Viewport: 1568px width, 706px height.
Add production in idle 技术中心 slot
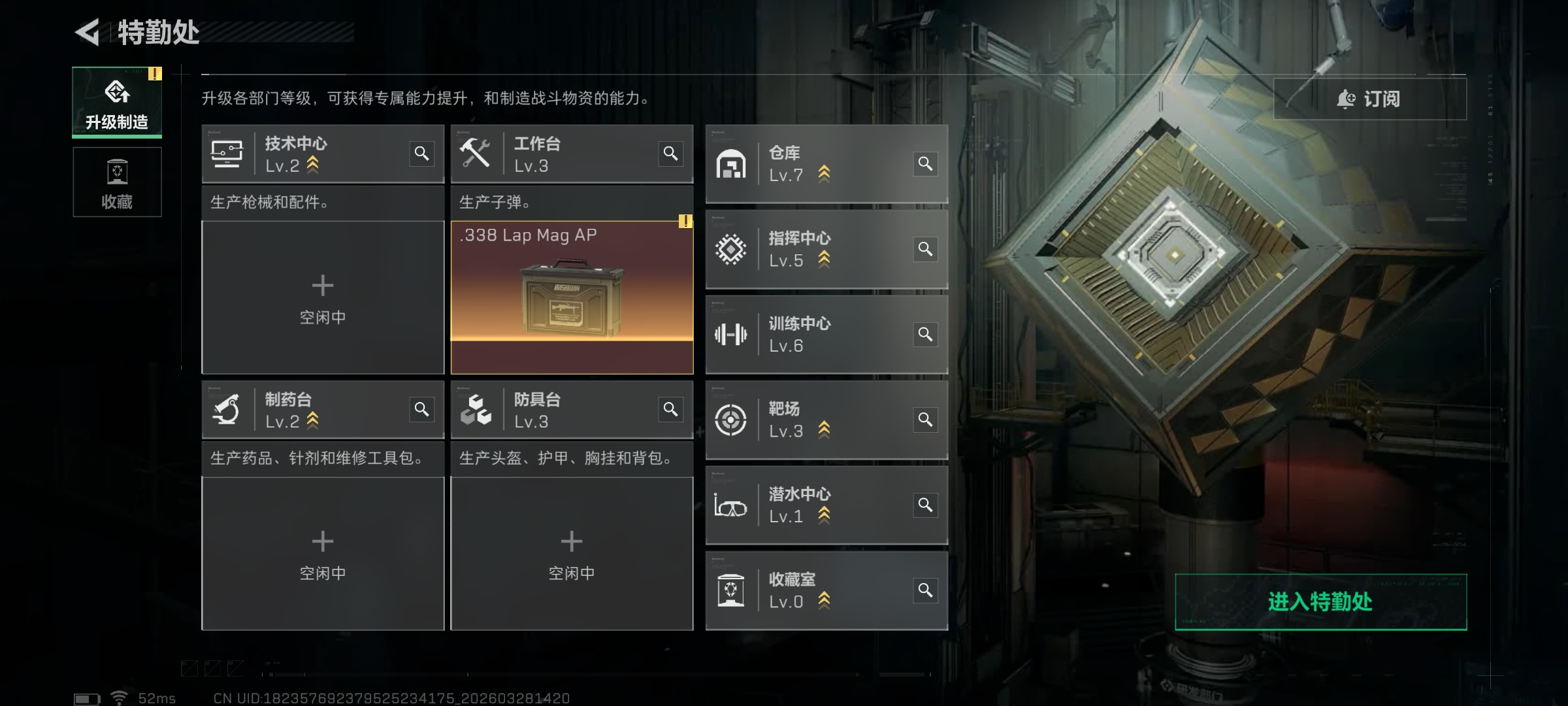click(x=323, y=297)
